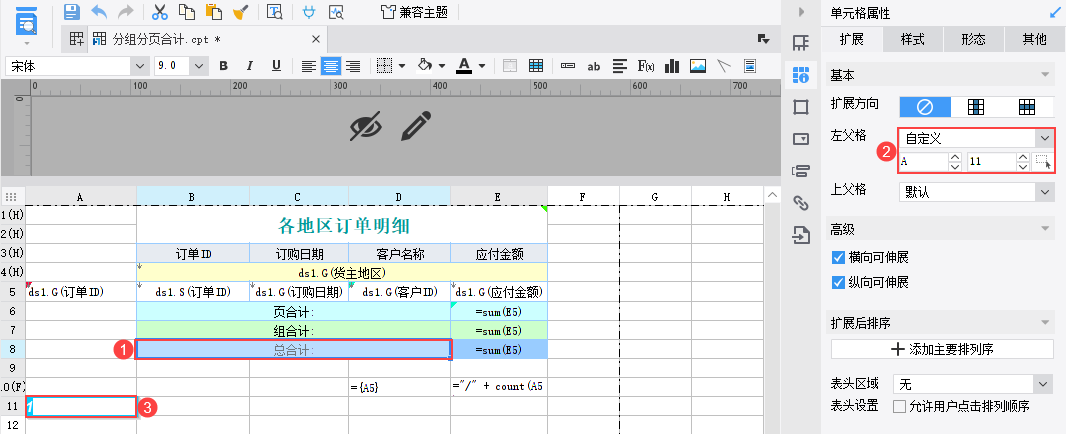Insert an image into the cell

click(698, 66)
